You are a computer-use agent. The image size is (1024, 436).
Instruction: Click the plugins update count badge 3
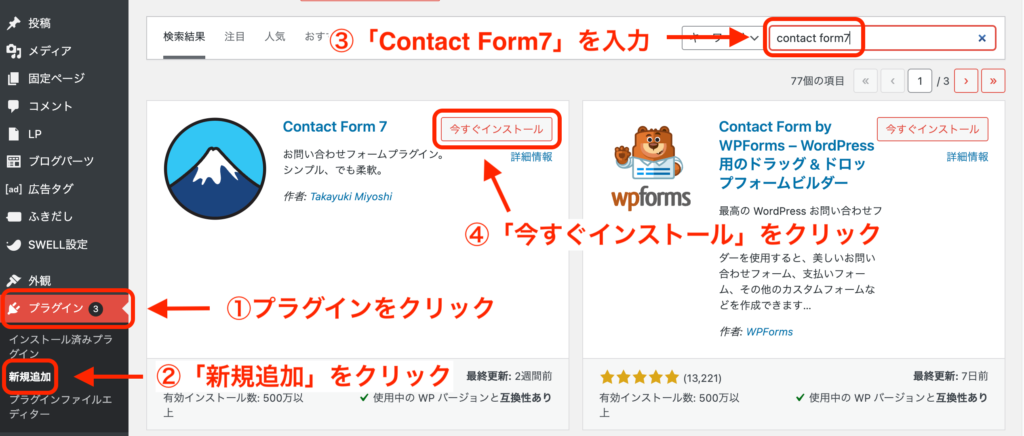tap(95, 309)
